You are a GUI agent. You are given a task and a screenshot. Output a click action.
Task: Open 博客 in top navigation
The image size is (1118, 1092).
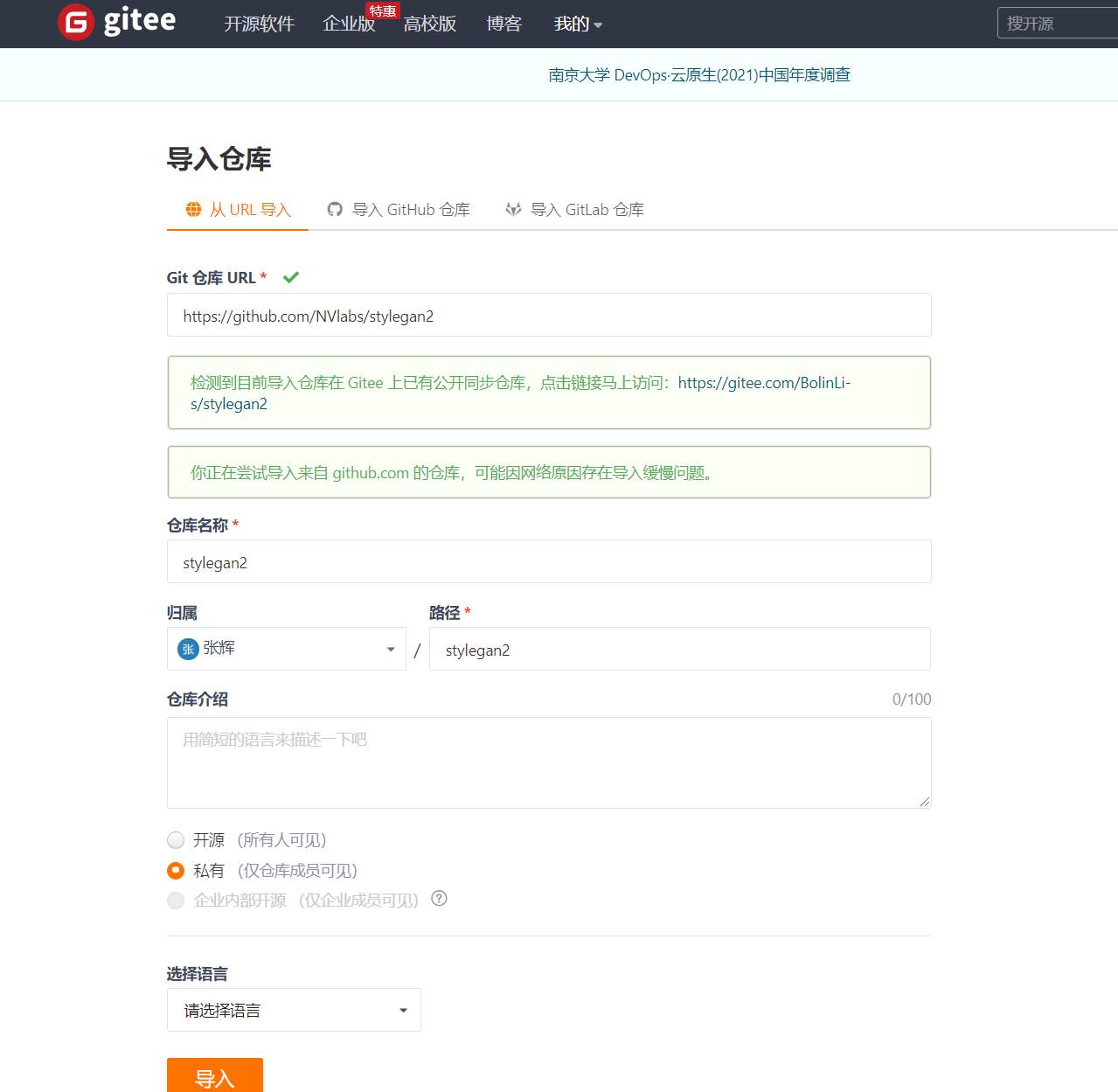pos(503,24)
